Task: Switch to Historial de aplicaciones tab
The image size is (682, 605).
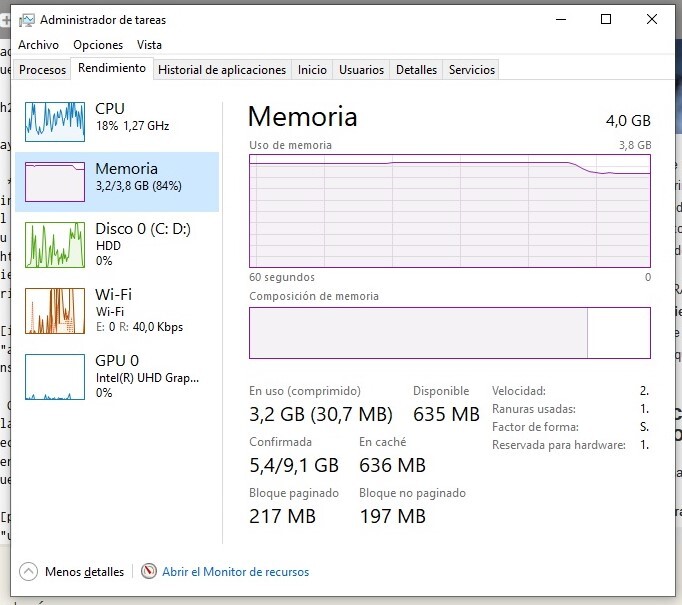Action: tap(222, 70)
